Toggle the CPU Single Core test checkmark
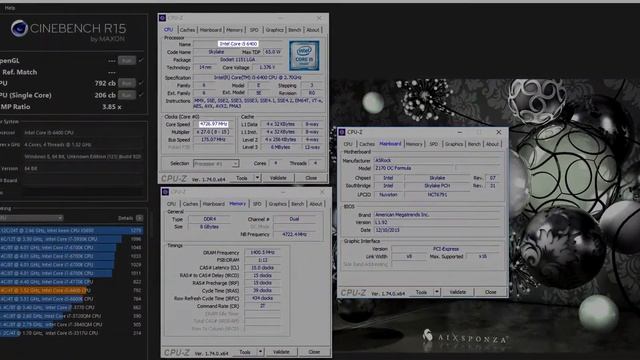The image size is (640, 360). [x=141, y=95]
